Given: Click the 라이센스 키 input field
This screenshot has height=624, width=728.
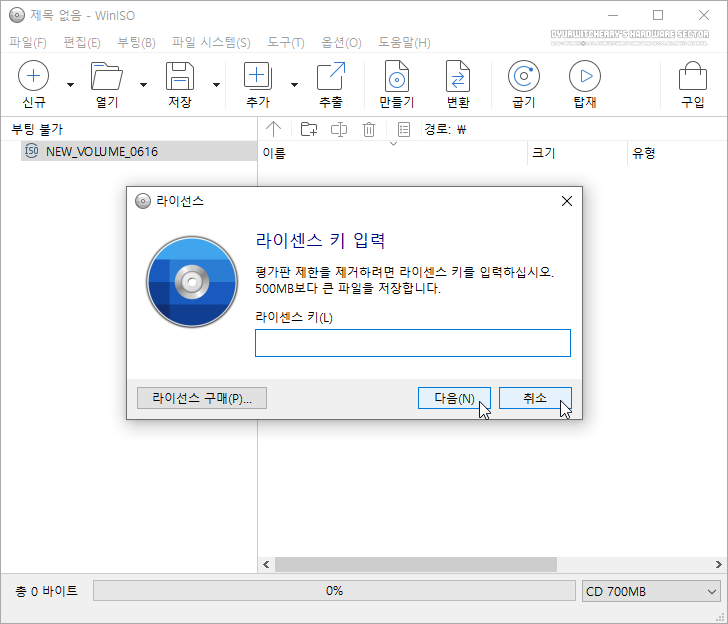Looking at the screenshot, I should point(413,343).
